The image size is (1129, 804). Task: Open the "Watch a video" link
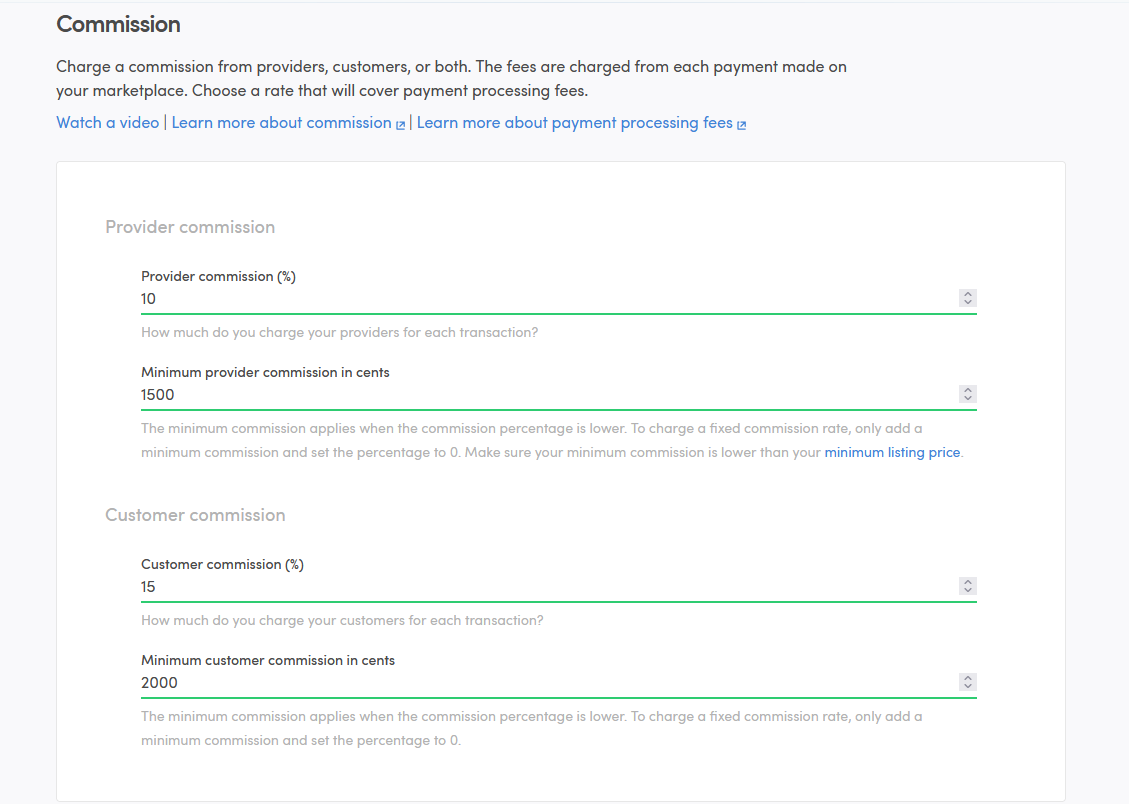tap(107, 122)
